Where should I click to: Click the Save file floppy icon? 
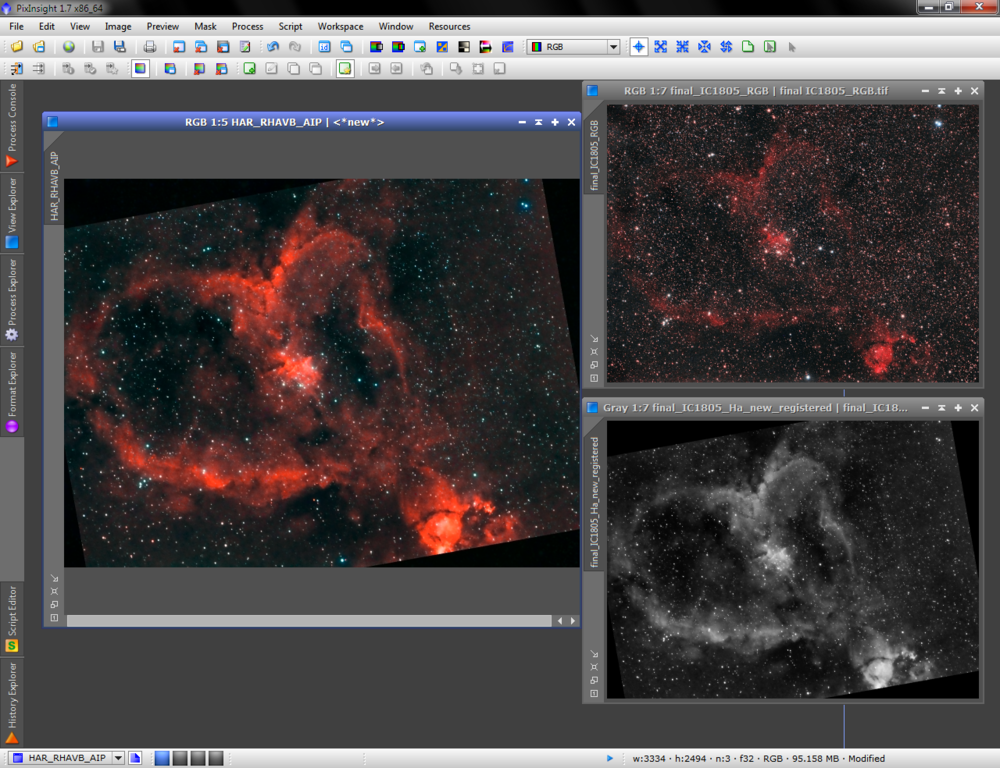tap(97, 47)
